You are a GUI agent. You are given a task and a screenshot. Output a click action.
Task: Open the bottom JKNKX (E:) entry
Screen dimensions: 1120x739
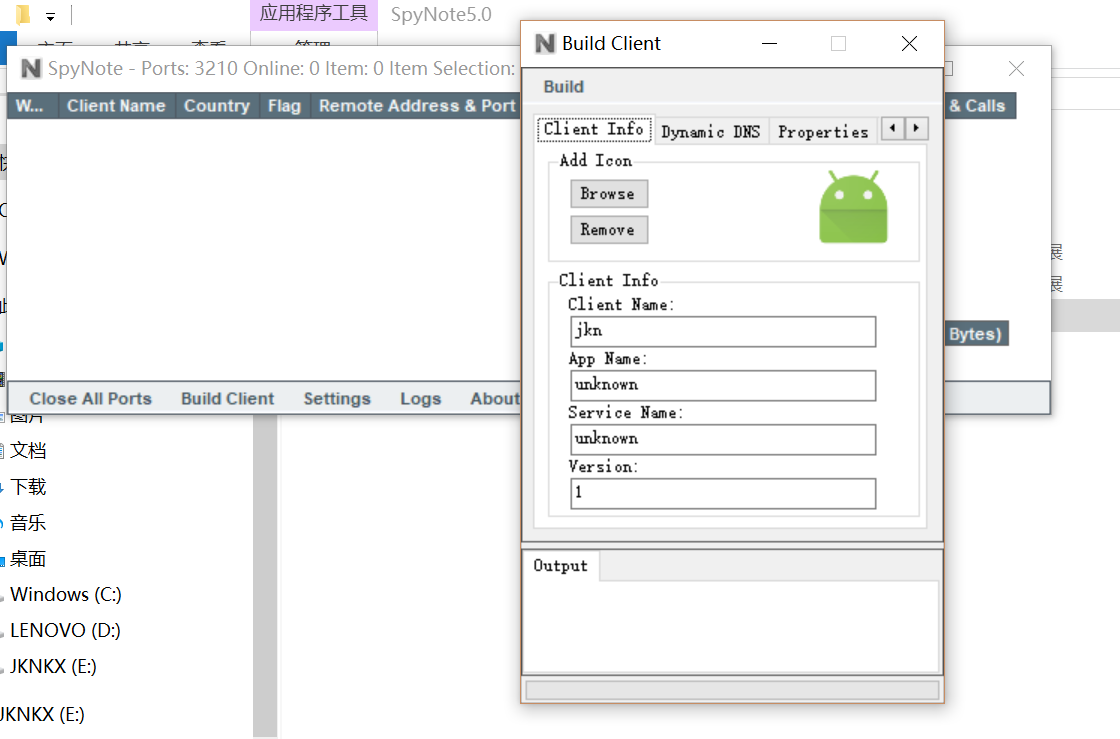tap(42, 714)
